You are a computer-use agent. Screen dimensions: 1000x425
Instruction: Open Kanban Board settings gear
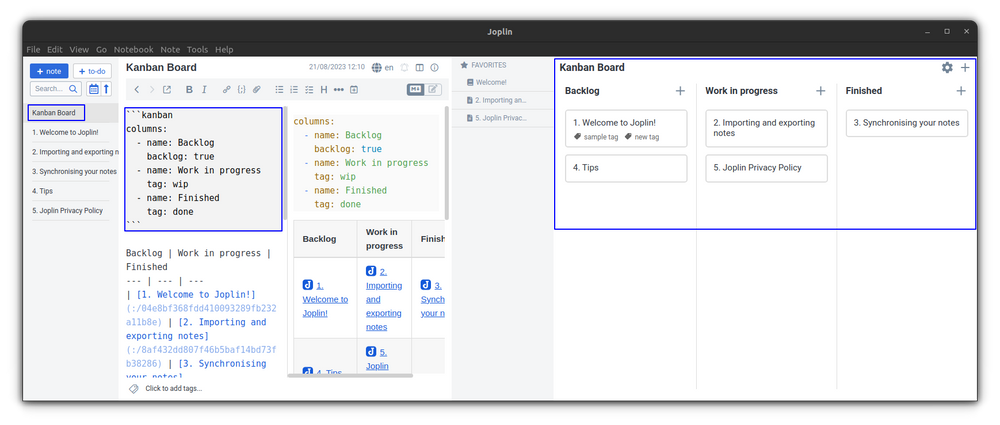tap(947, 68)
